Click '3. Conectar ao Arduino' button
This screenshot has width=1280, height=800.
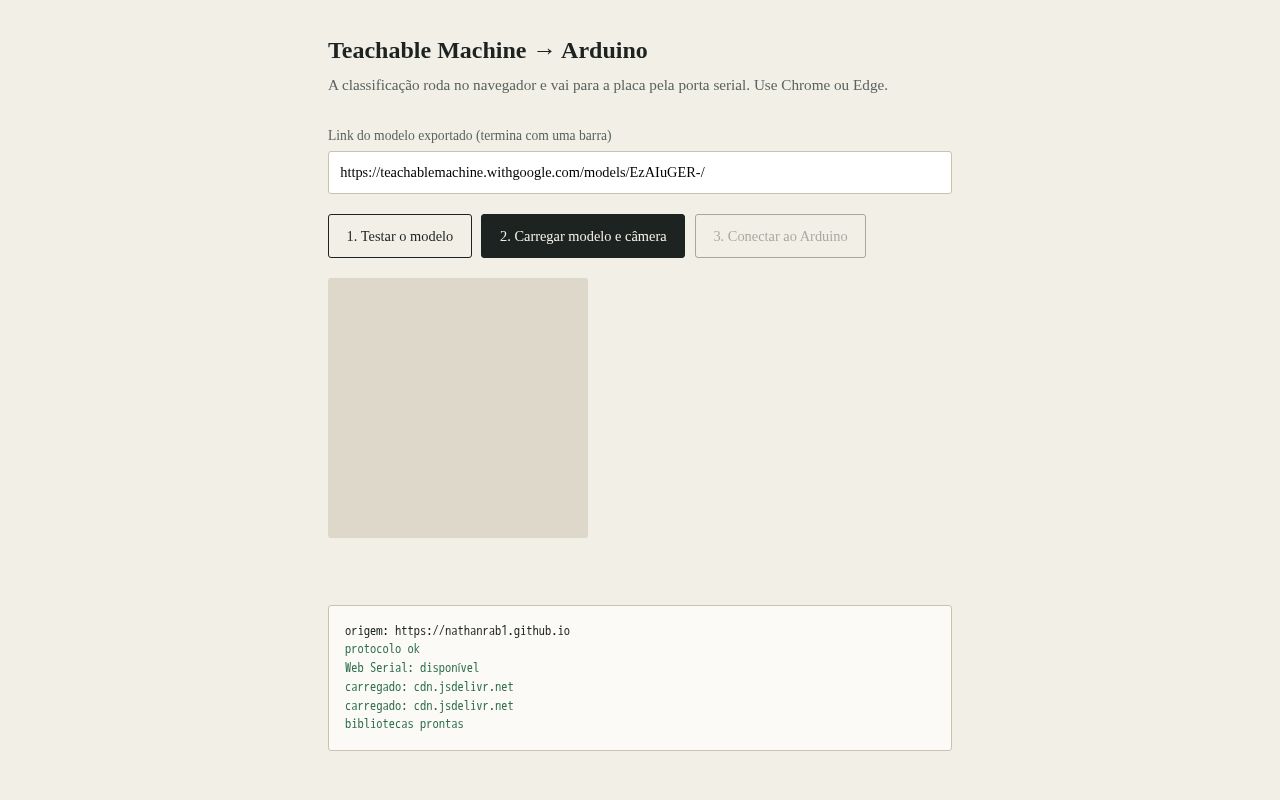click(780, 236)
